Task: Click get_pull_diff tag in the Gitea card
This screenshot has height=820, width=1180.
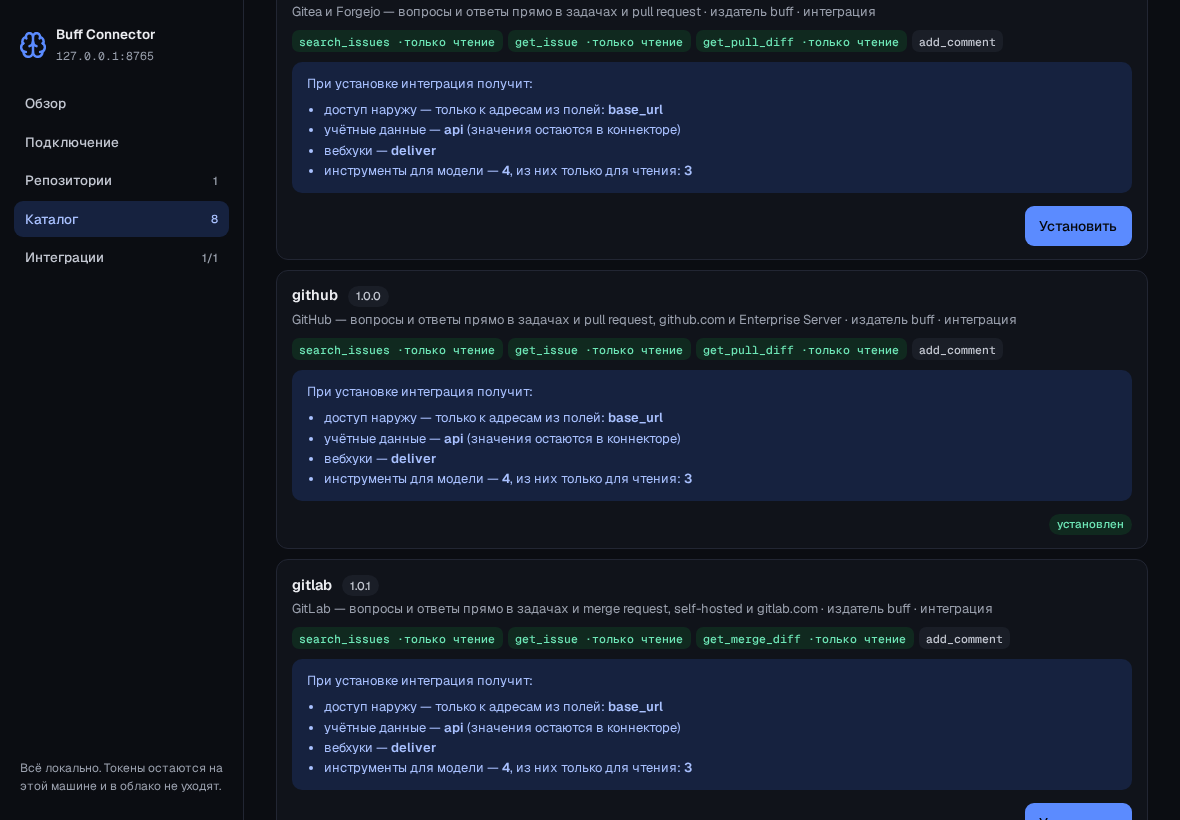Action: click(x=800, y=42)
